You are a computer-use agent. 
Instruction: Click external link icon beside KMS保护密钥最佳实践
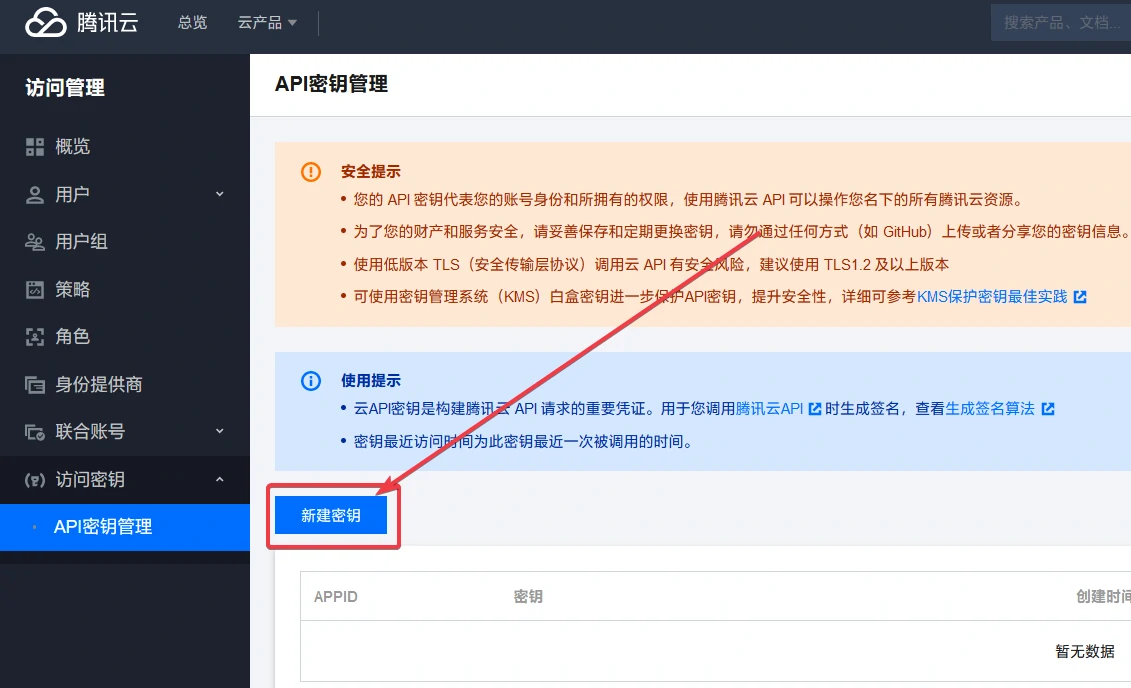[1079, 297]
